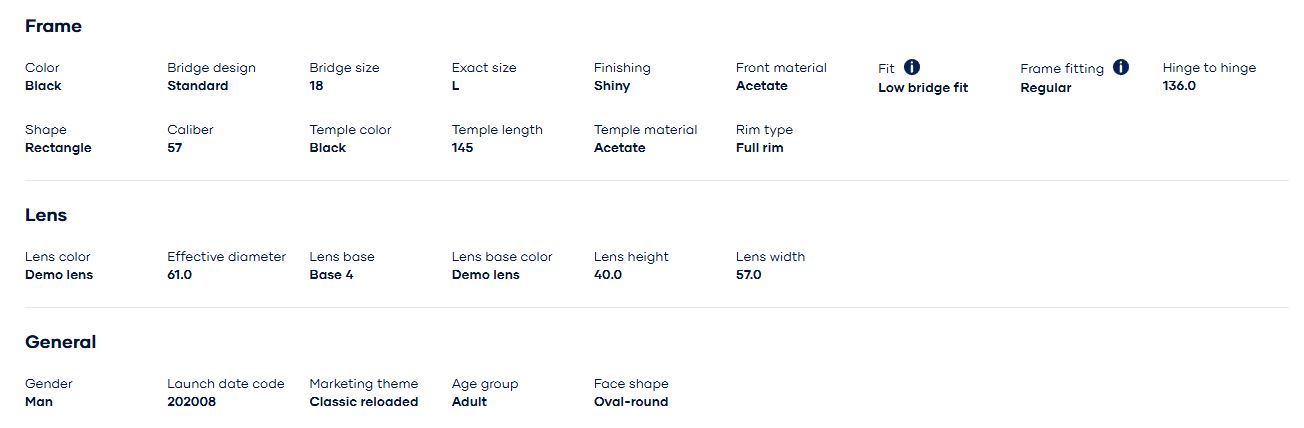Click the Front material Acetate value
This screenshot has height=428, width=1304.
point(761,86)
